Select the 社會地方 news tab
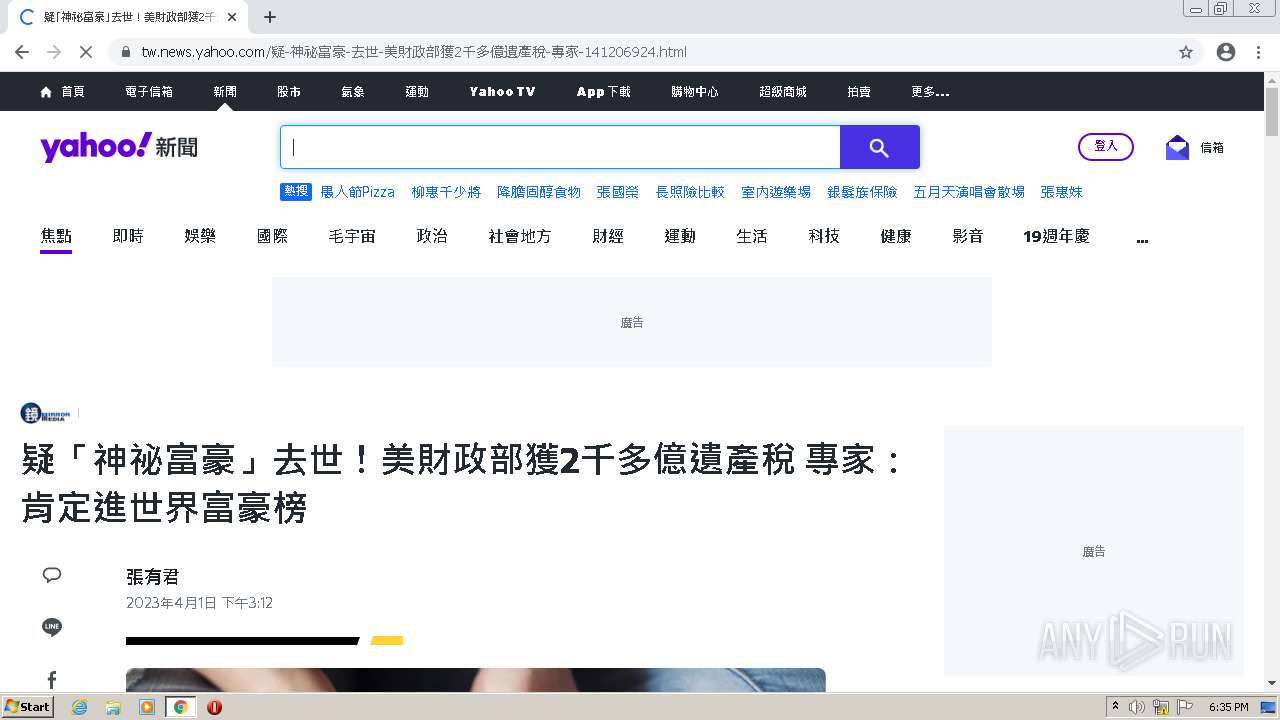This screenshot has width=1280, height=720. 520,236
